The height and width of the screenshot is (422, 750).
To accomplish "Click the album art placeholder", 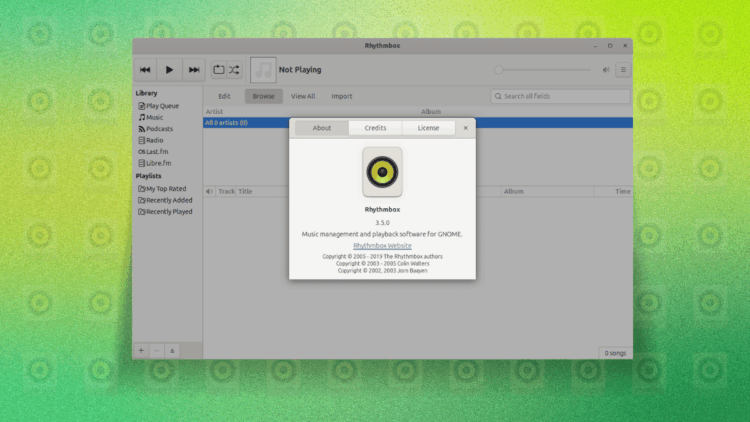I will click(x=263, y=70).
